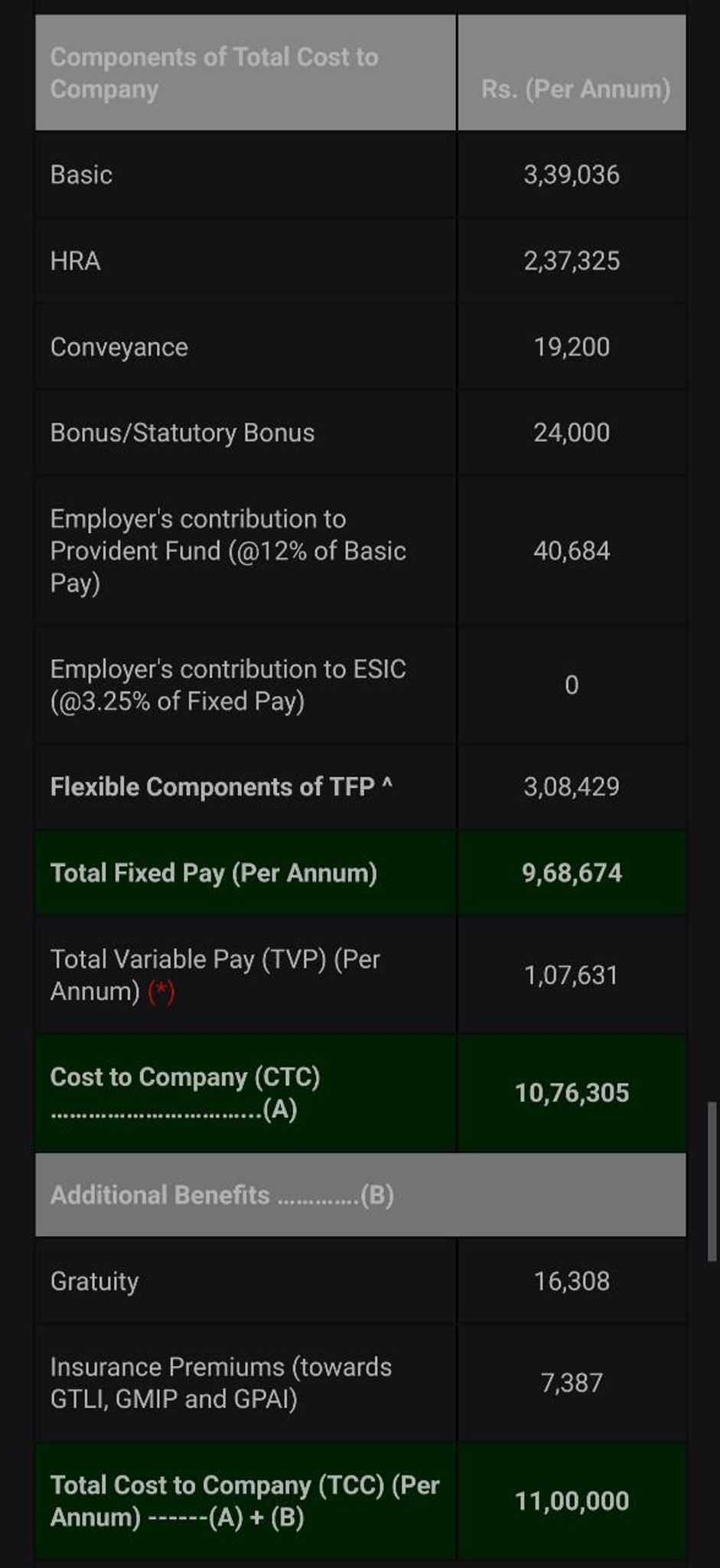Click the red asterisk beside TVP
Image resolution: width=720 pixels, height=1568 pixels.
(161, 992)
